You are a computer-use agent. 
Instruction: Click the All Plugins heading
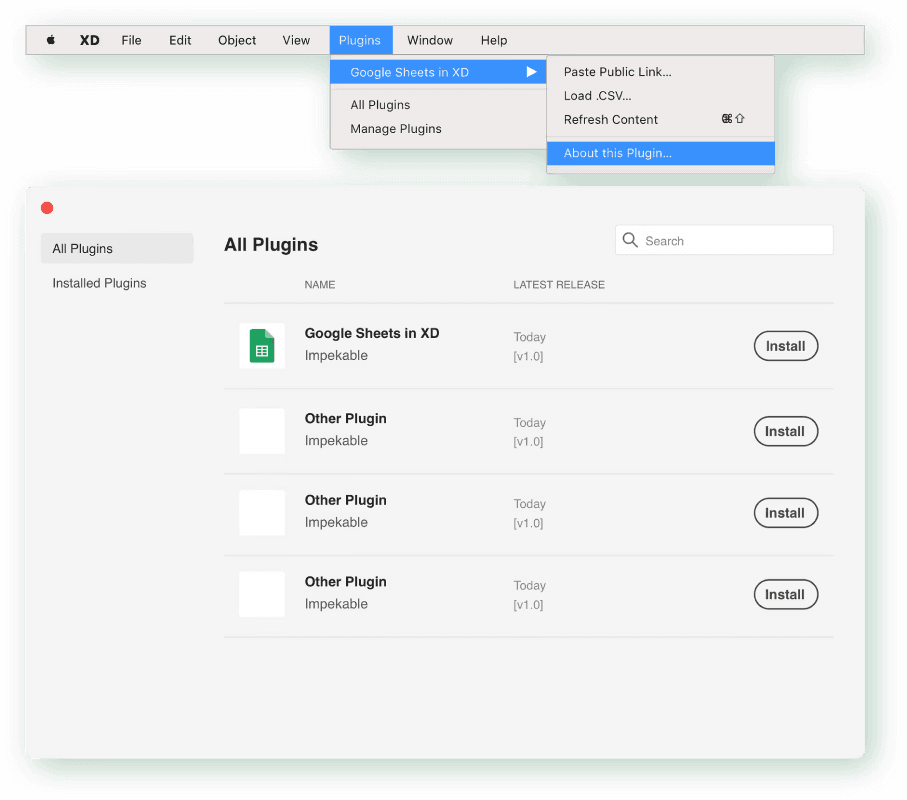click(271, 245)
